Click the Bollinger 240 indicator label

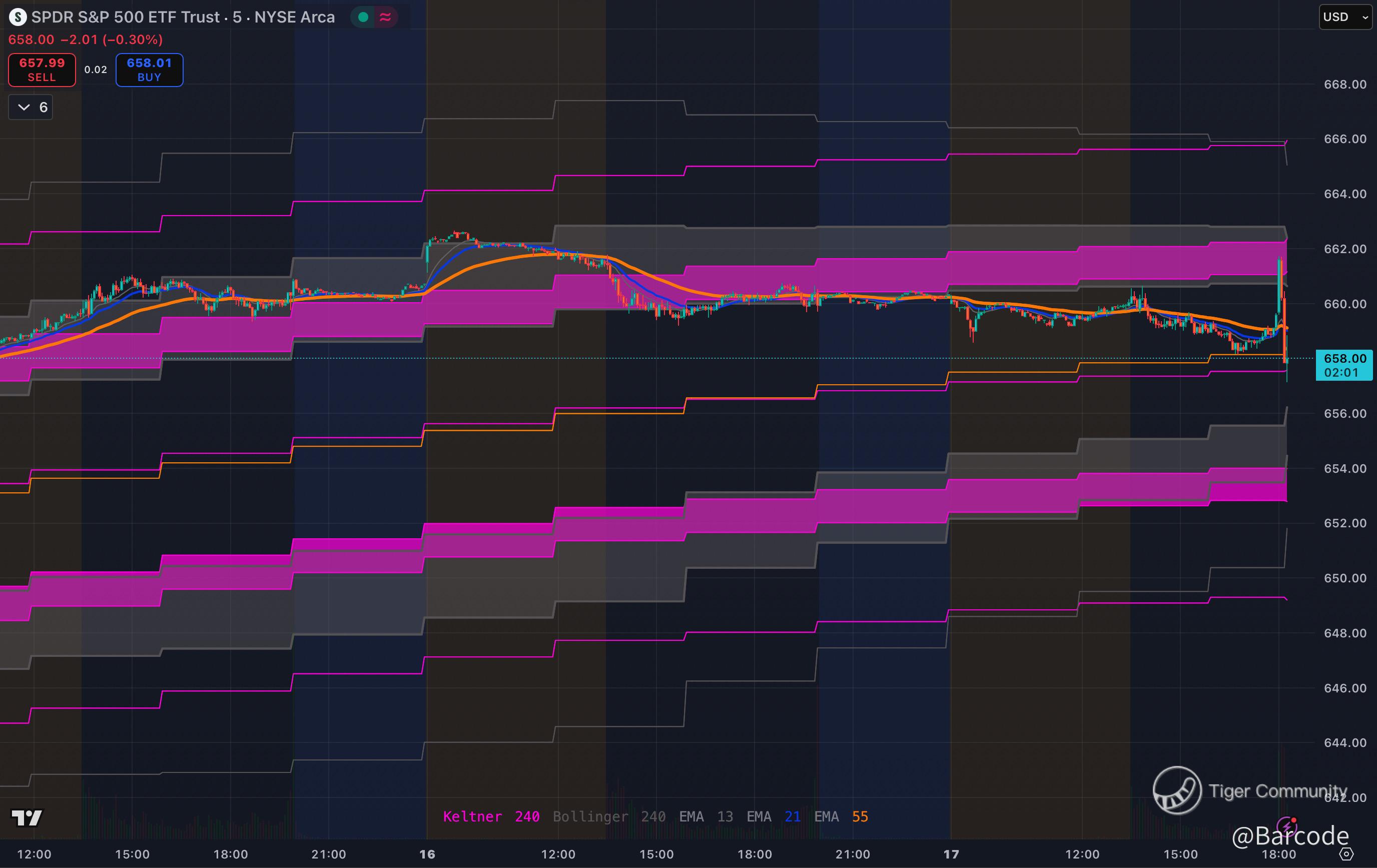(608, 816)
